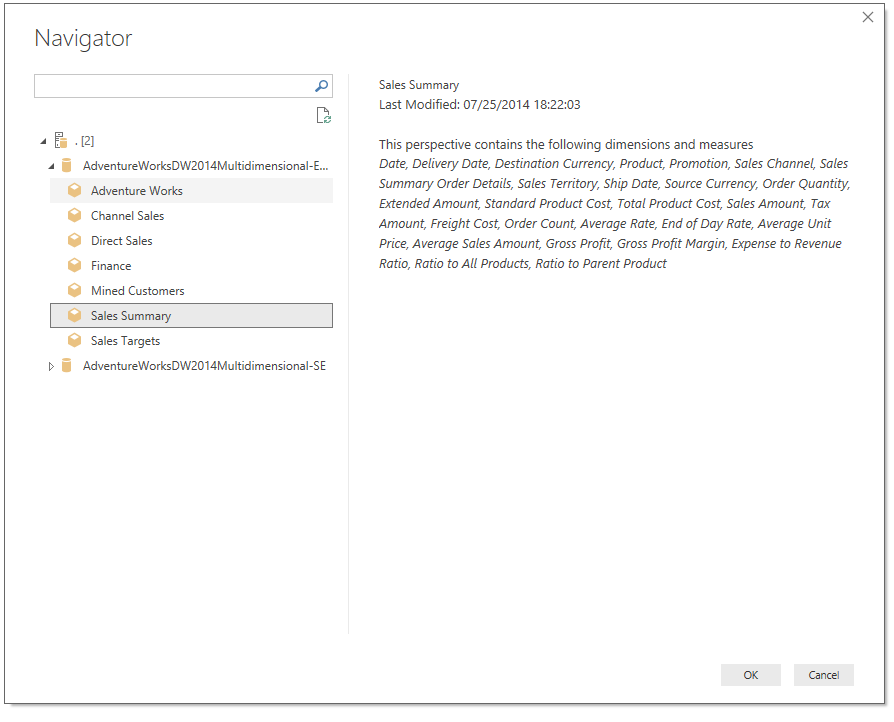Click the refresh file icon

tap(323, 115)
